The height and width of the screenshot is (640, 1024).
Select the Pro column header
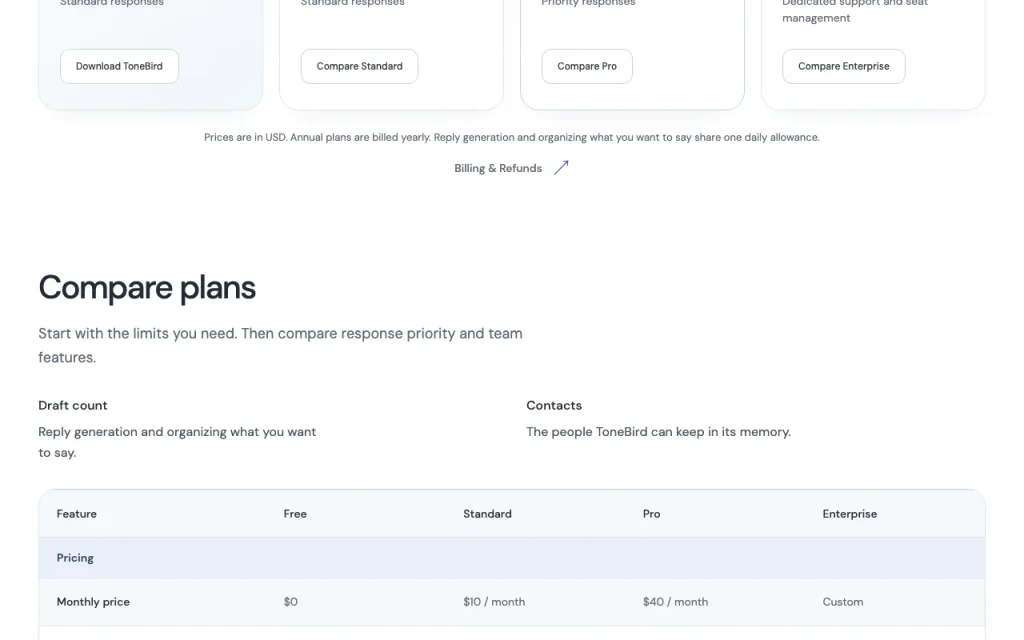651,514
